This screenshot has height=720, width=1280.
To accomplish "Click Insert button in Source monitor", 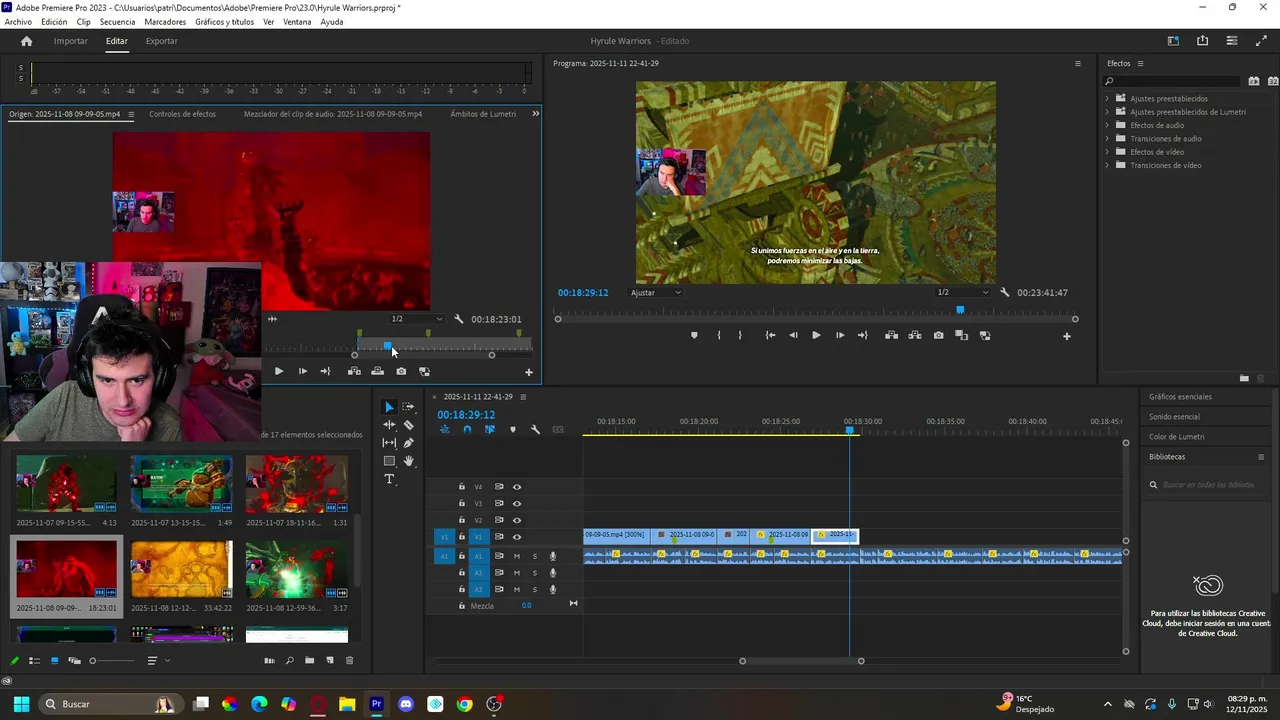I will (354, 372).
